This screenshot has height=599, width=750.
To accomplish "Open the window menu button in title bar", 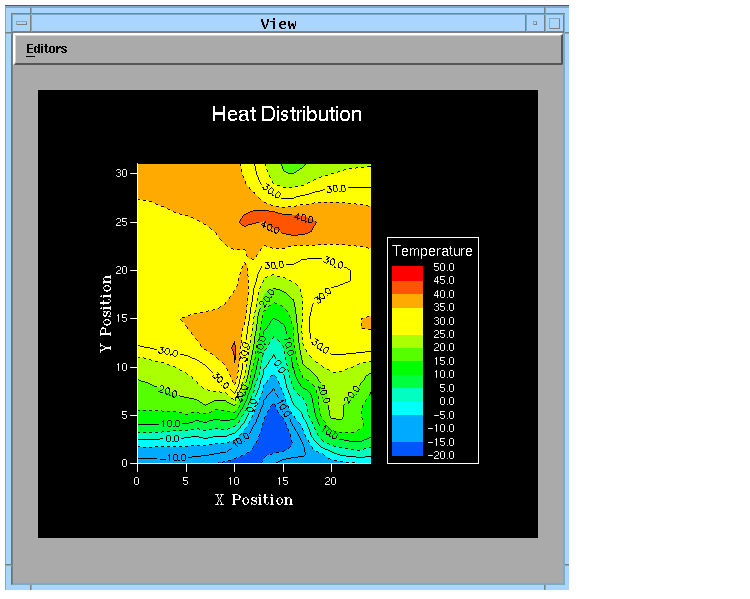I will 21,22.
